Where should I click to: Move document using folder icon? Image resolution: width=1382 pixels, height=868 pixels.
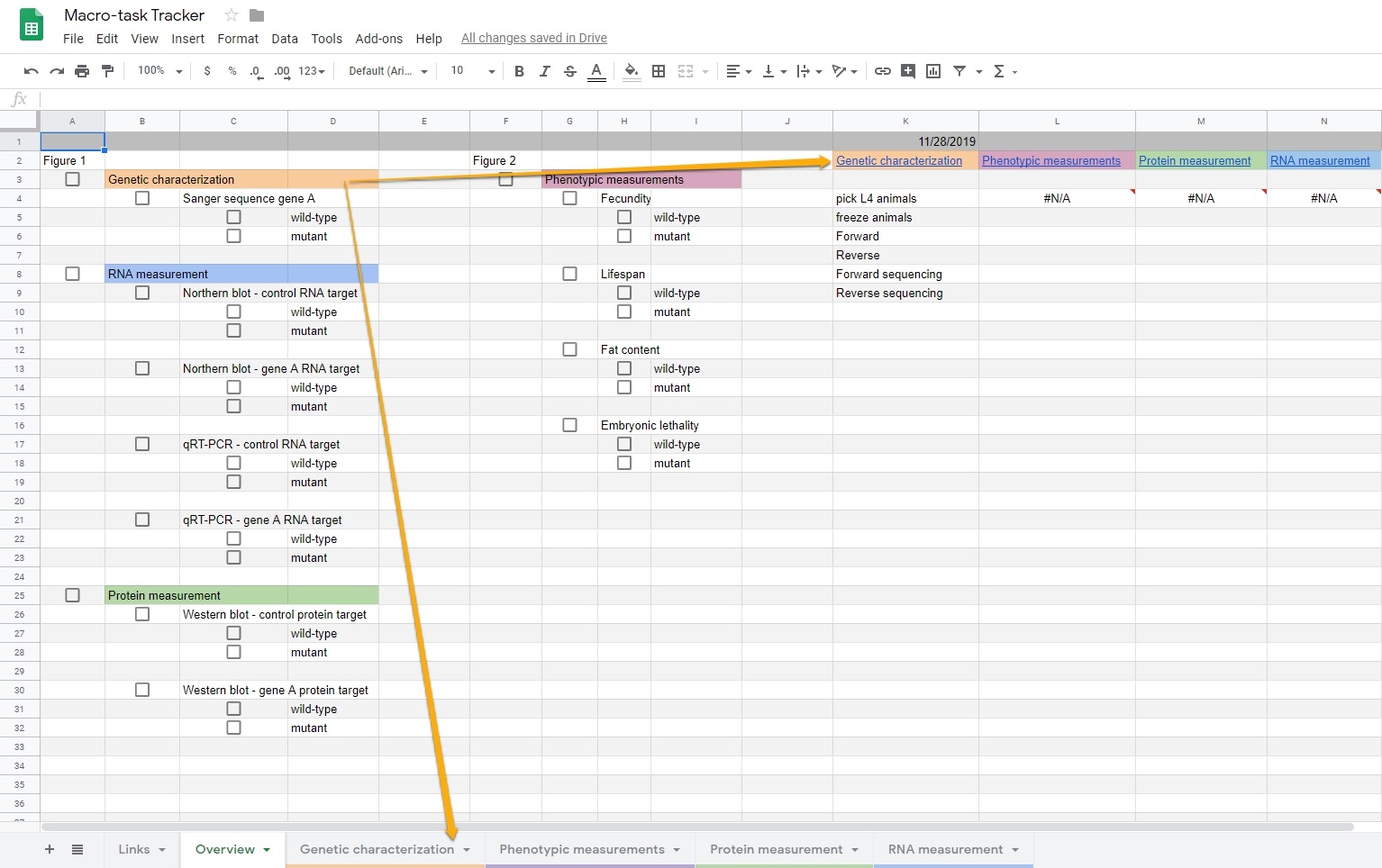[257, 15]
